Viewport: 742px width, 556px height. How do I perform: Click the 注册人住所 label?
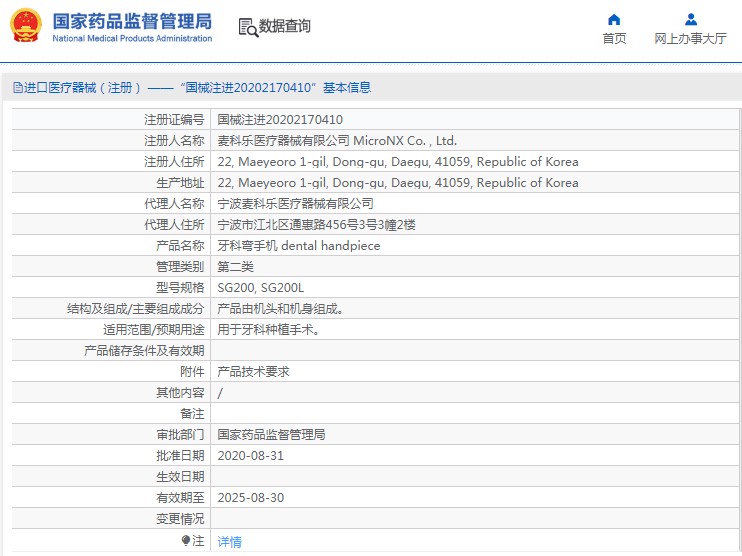point(174,162)
